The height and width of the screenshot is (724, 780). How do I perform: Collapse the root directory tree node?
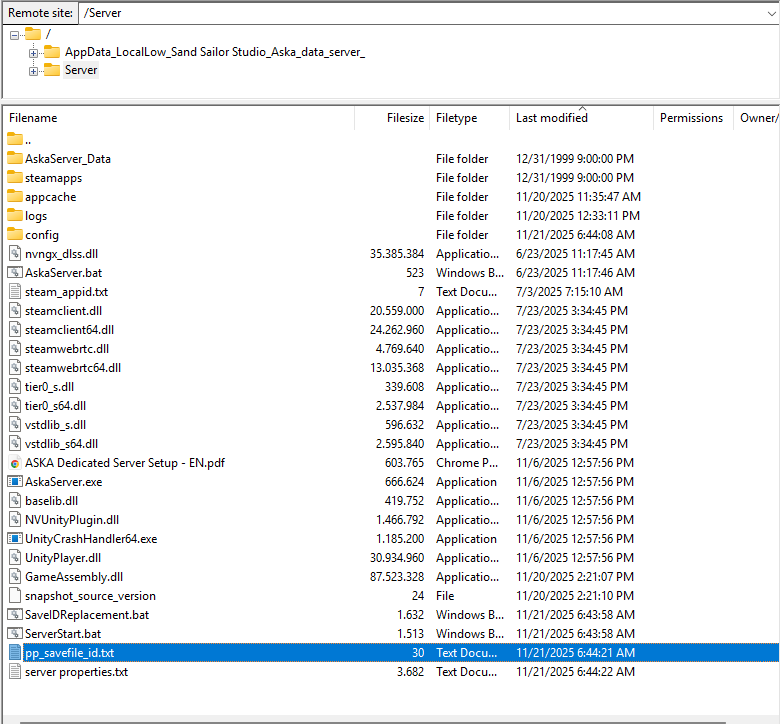(15, 34)
